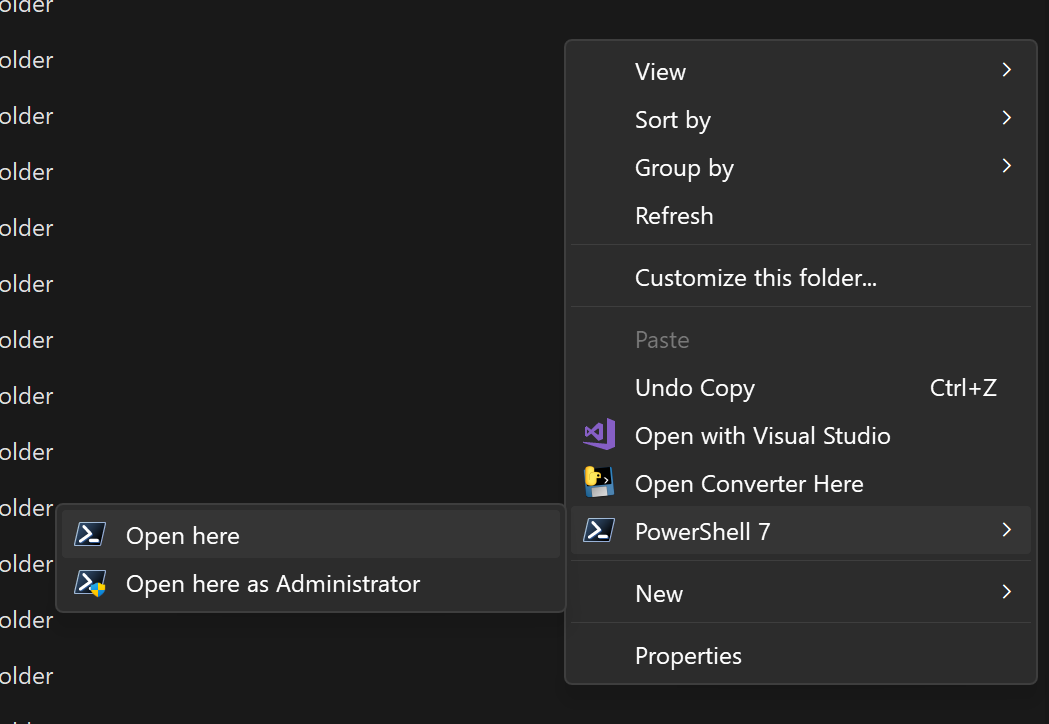1049x724 pixels.
Task: Expand the Group by submenu arrow
Action: pyautogui.click(x=1007, y=166)
